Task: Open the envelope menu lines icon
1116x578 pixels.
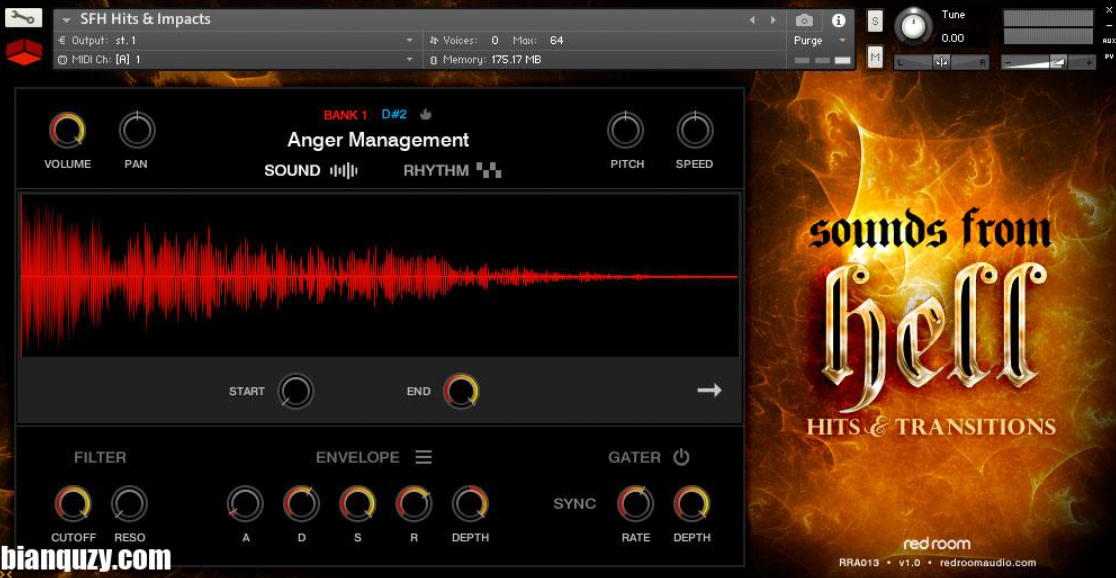Action: pos(424,457)
